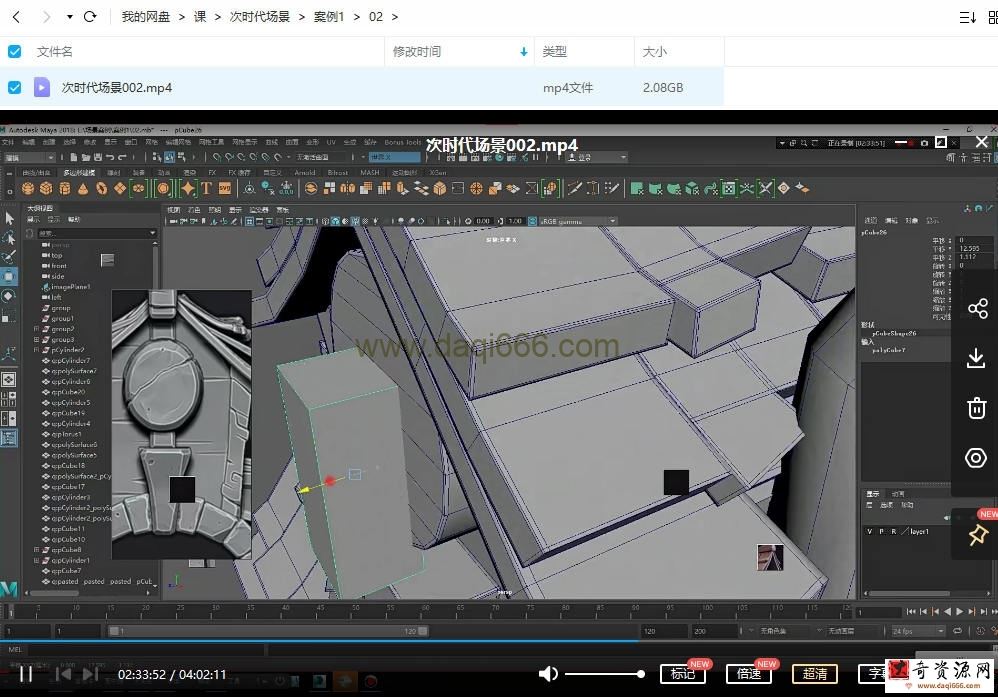This screenshot has width=998, height=697.
Task: Expand the group2 node in outliner
Action: (36, 329)
